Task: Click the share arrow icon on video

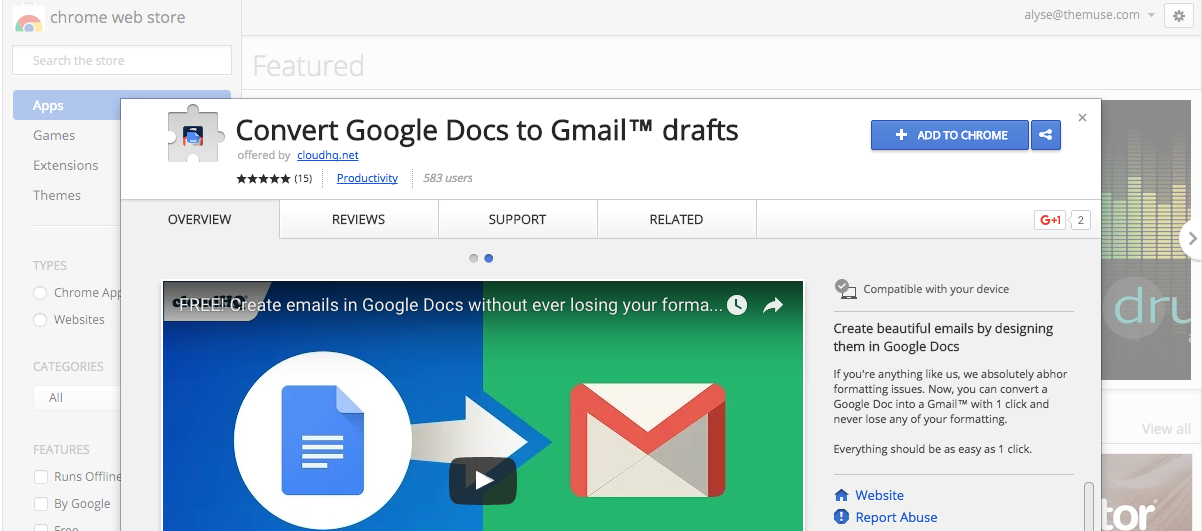Action: pos(773,305)
